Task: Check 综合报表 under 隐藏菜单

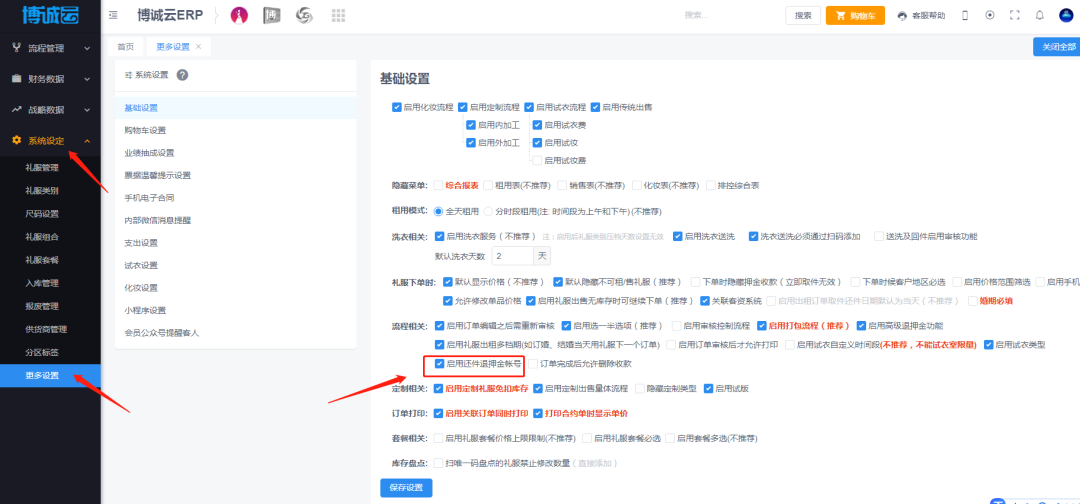Action: [x=438, y=185]
